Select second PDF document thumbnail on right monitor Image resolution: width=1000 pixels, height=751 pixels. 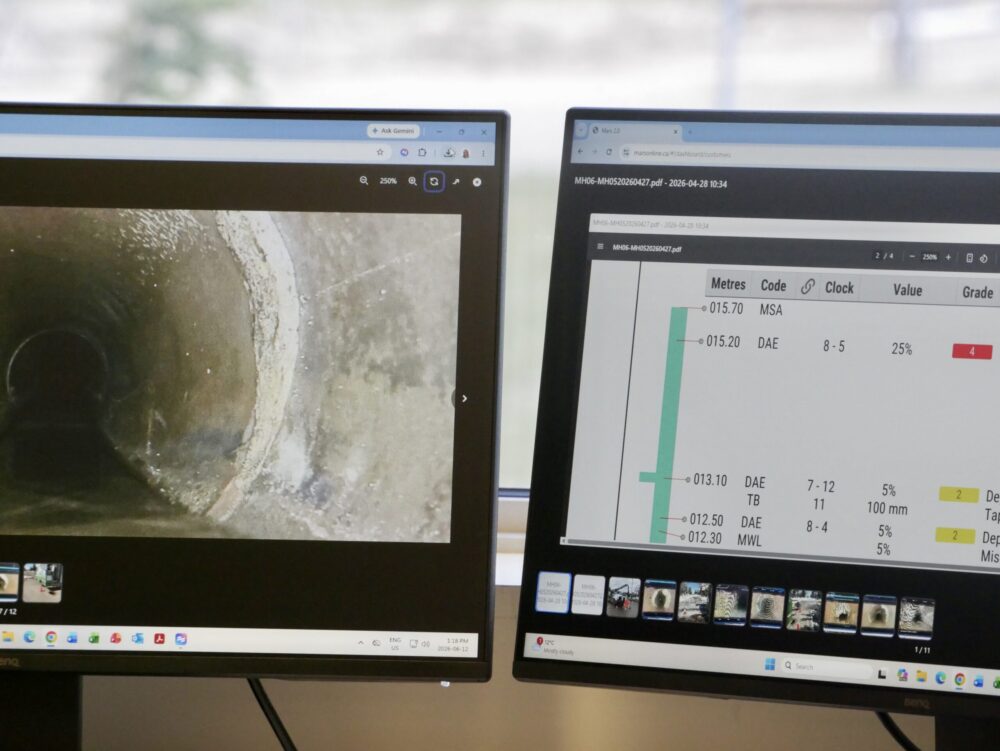tap(588, 595)
